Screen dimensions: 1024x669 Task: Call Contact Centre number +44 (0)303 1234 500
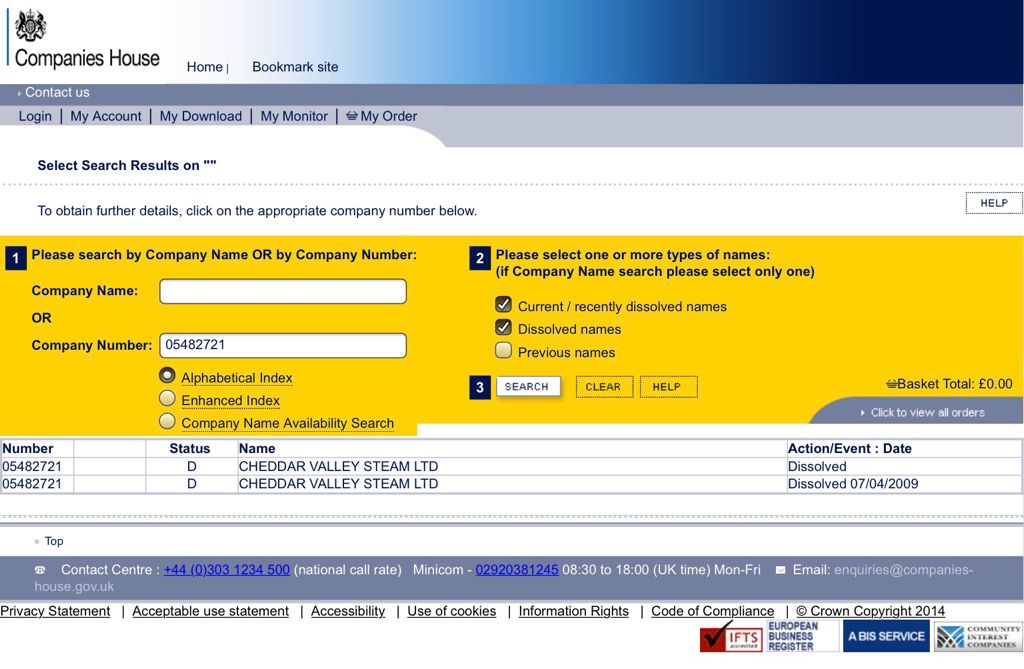(227, 570)
